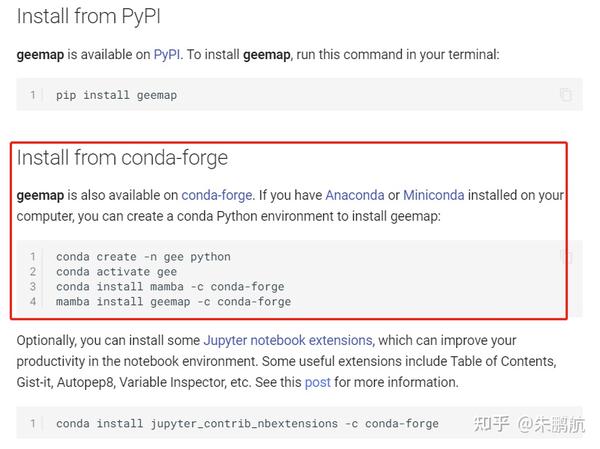Click the 'conda create -n gee python' line

coord(143,257)
